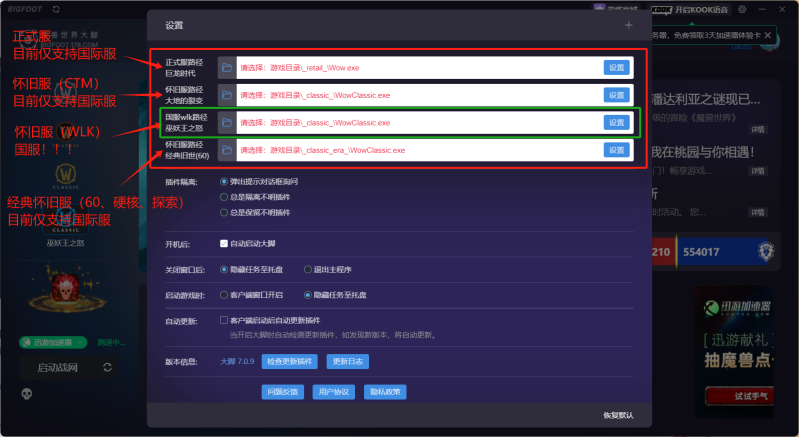This screenshot has width=799, height=437.
Task: Select 弹出提示对话框询问 radio option
Action: [x=224, y=182]
